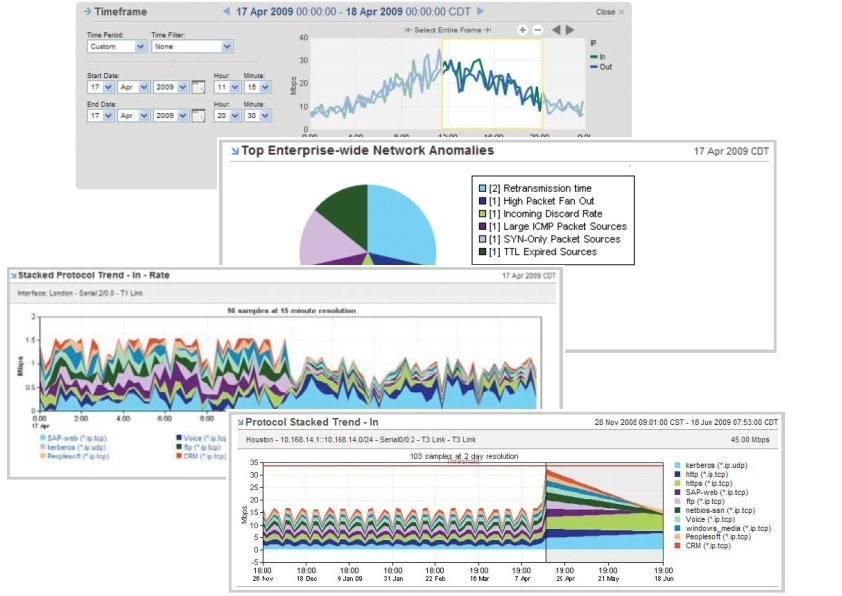The height and width of the screenshot is (596, 842).
Task: Open the End Date Minute dropdown showing 30
Action: tap(257, 115)
